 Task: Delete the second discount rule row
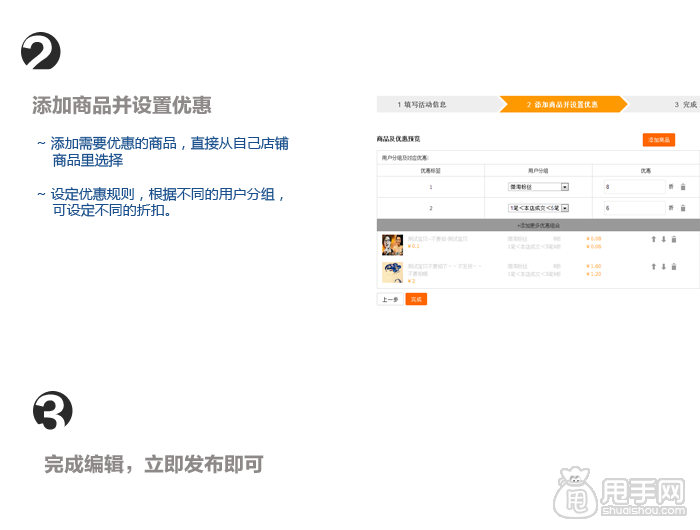683,208
